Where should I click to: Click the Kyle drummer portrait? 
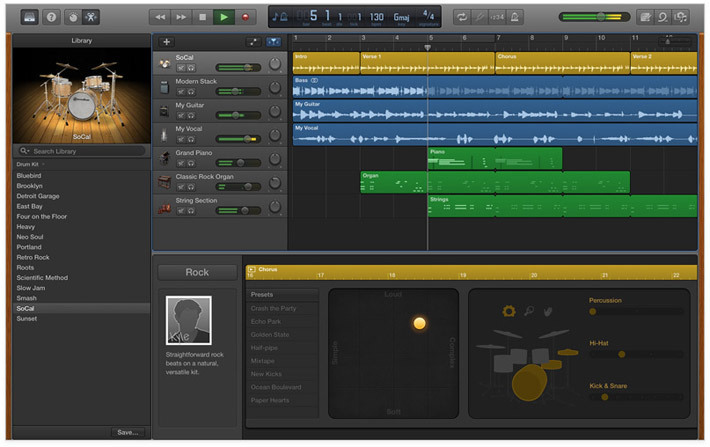[x=188, y=320]
